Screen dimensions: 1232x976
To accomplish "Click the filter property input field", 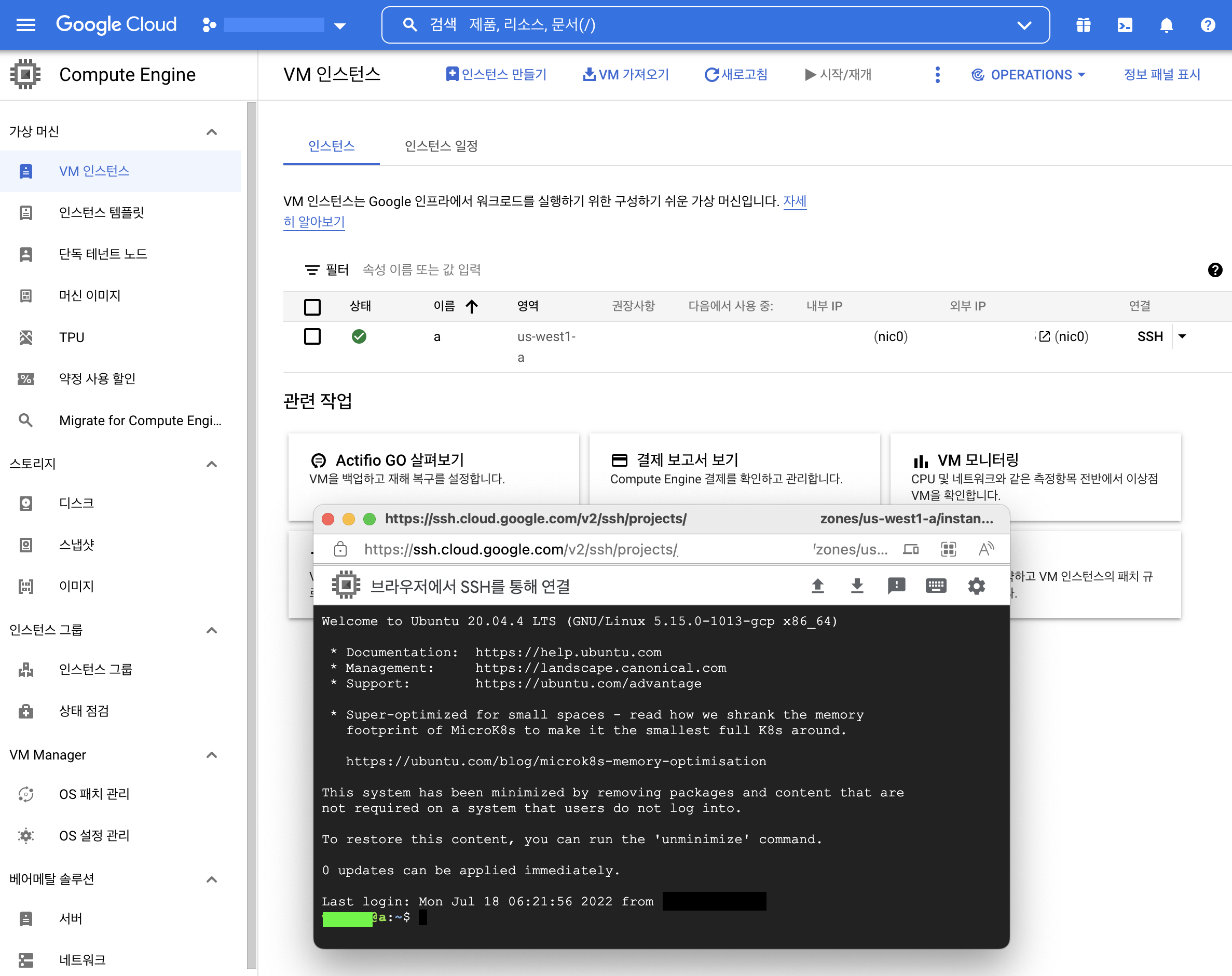I will click(x=421, y=270).
